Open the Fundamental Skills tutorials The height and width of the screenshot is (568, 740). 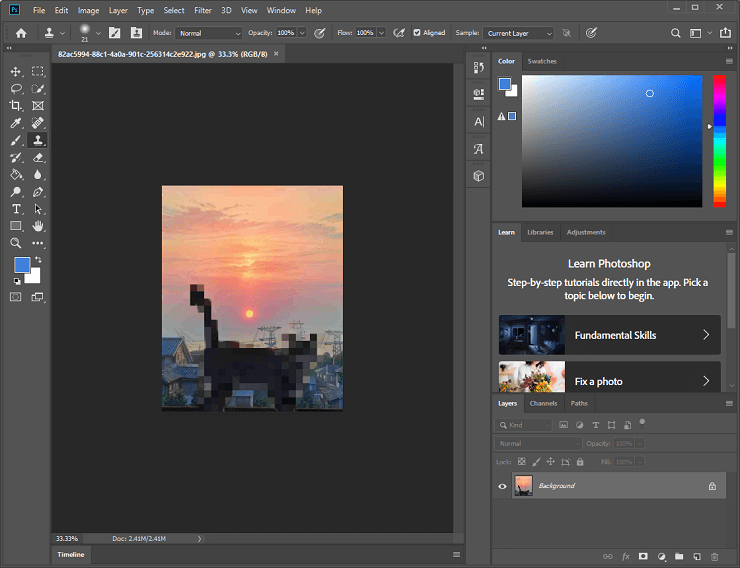pos(609,335)
